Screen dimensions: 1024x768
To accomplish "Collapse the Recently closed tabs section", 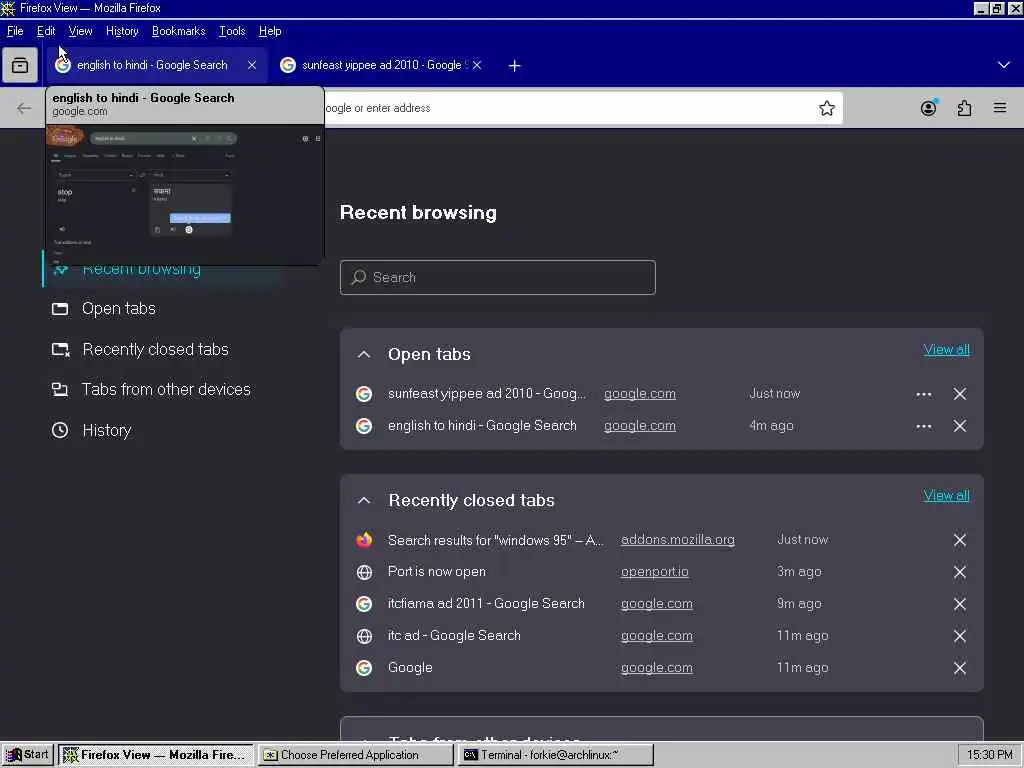I will (x=364, y=501).
